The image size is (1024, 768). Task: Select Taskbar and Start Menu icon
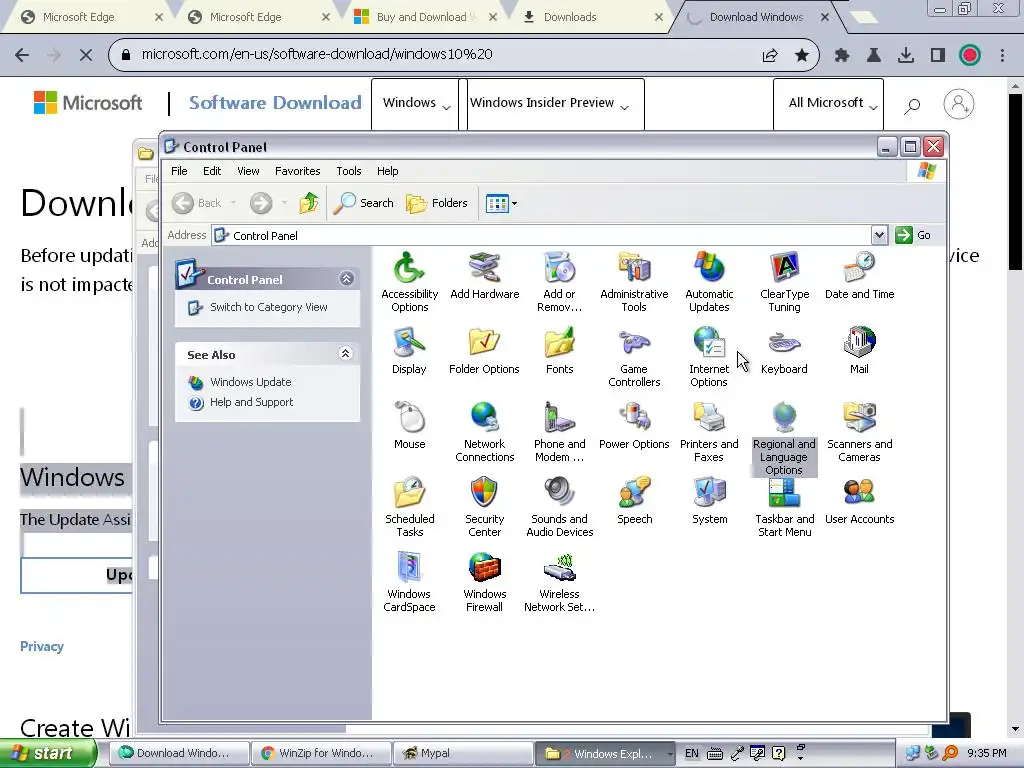(784, 508)
